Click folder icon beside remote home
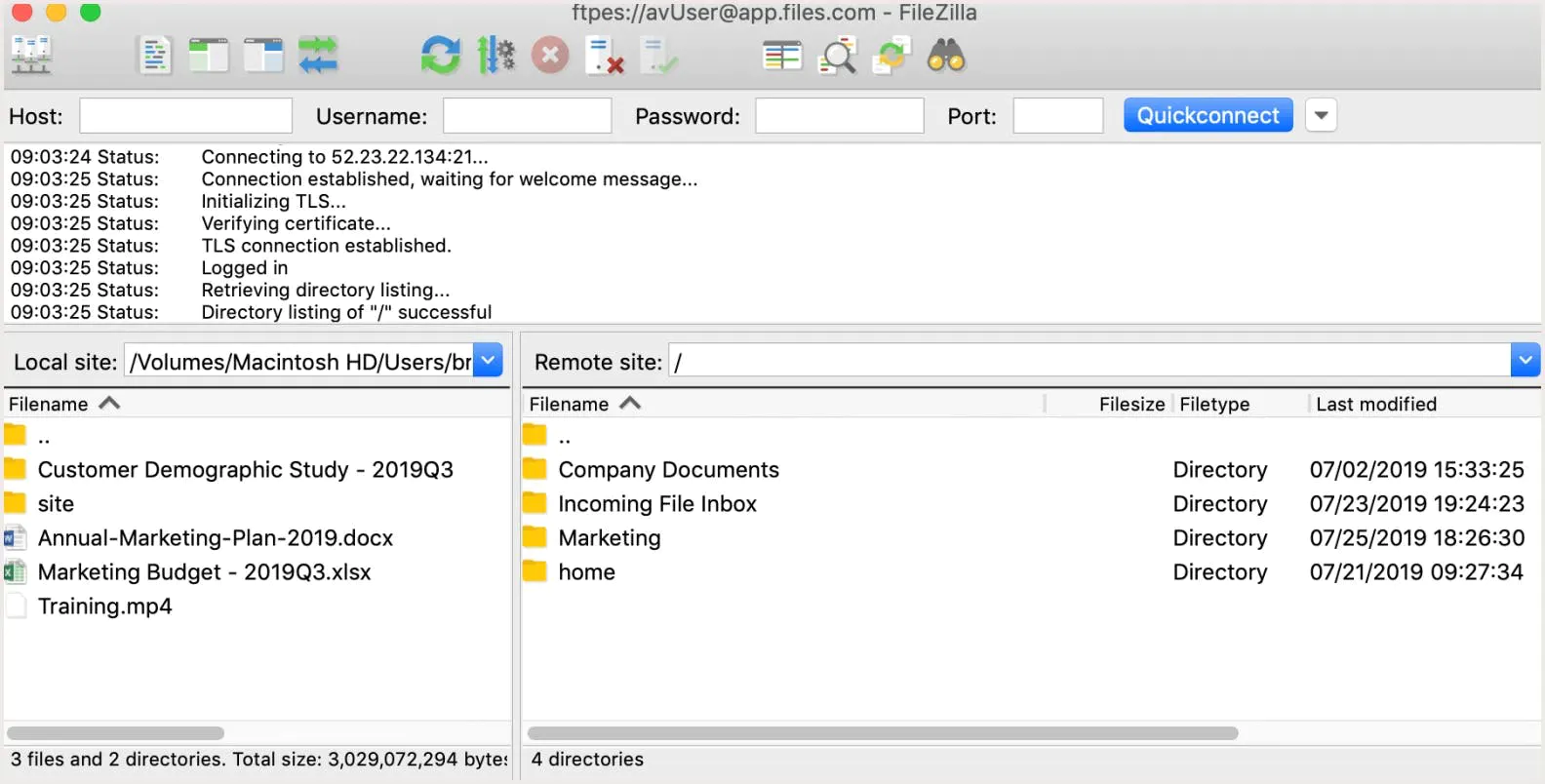 point(535,571)
